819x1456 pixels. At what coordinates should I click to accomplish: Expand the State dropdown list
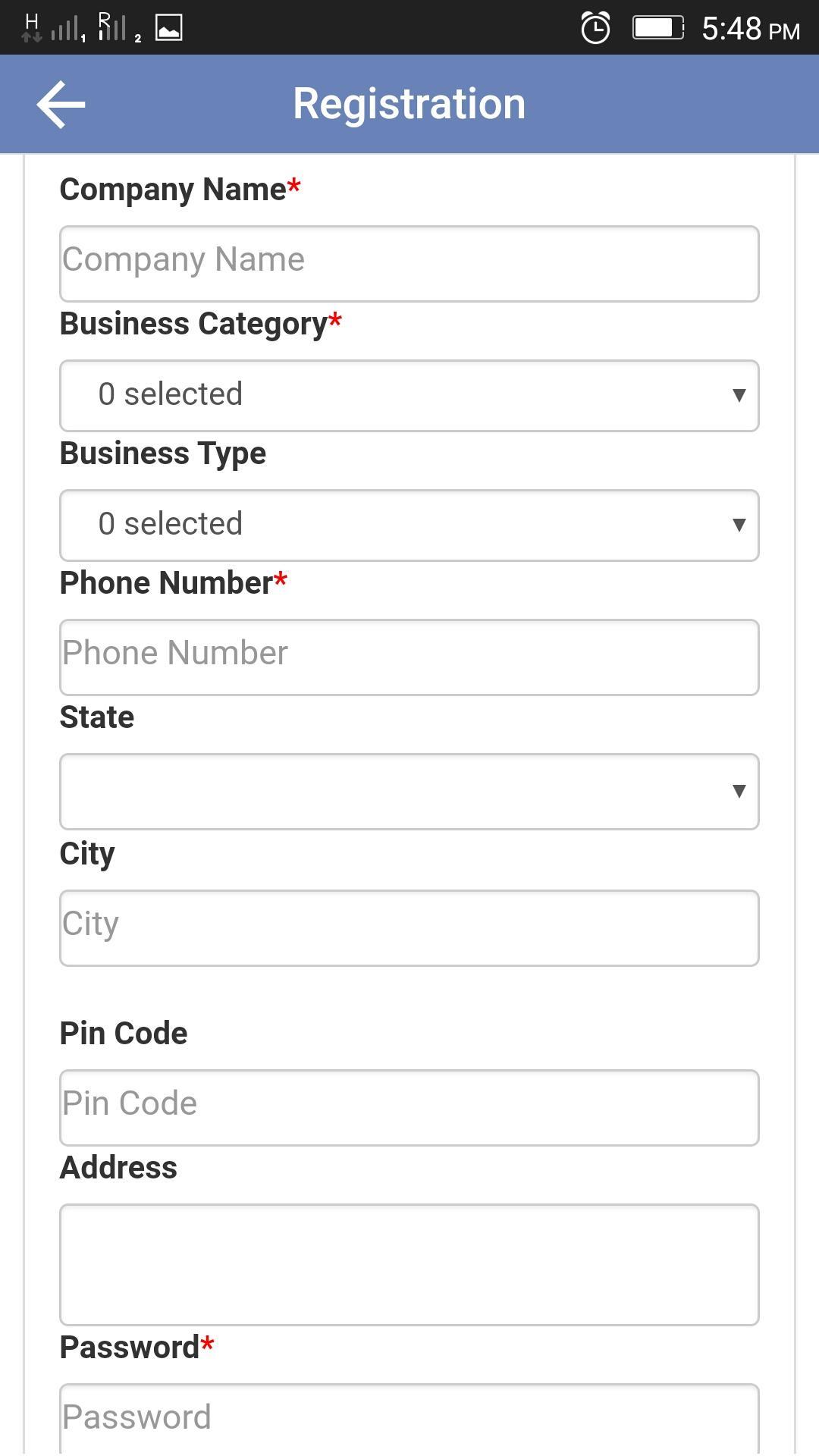pyautogui.click(x=409, y=791)
